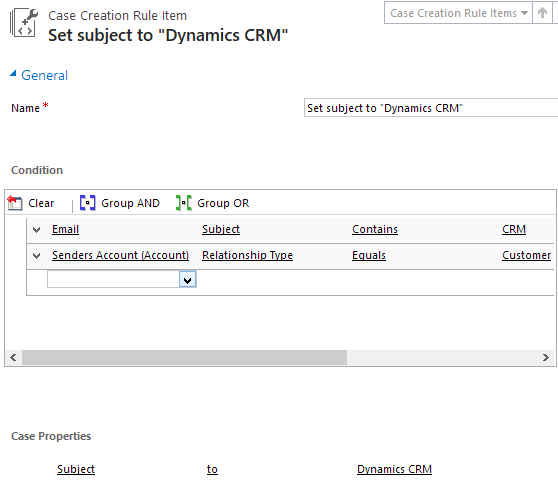Click the Subject link under Case Properties
This screenshot has height=486, width=558.
(x=76, y=469)
